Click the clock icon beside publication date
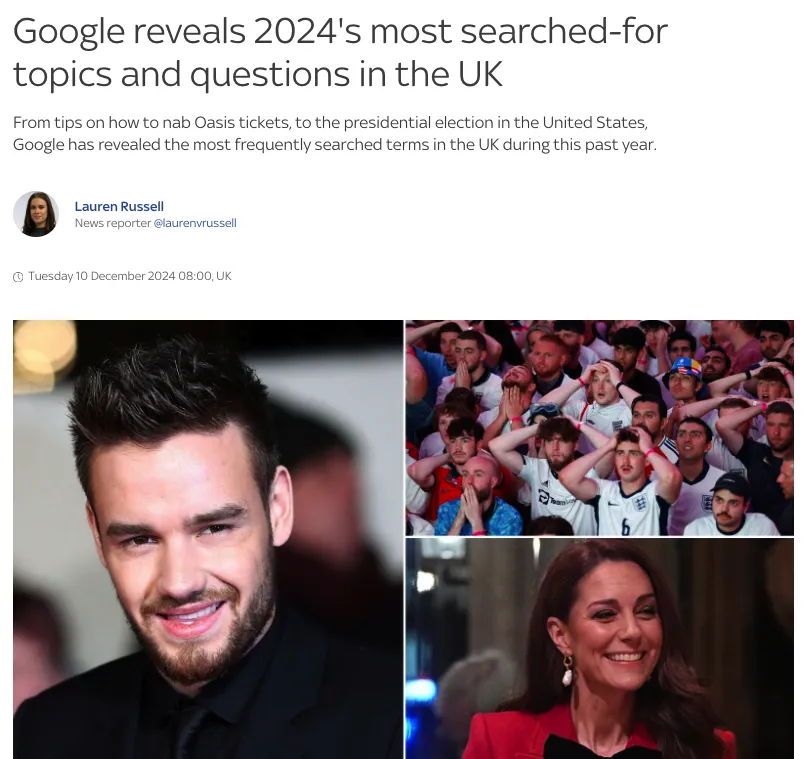This screenshot has height=759, width=806. point(18,277)
